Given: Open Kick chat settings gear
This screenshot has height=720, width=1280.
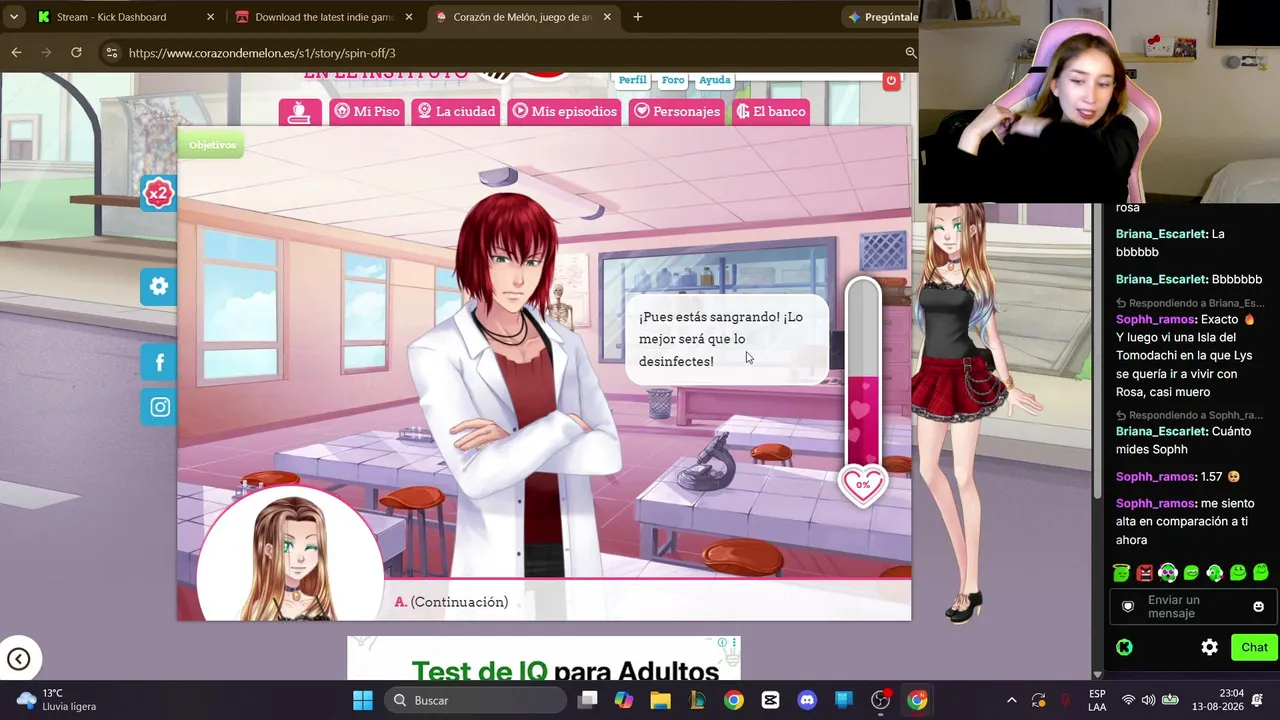Looking at the screenshot, I should (1209, 647).
